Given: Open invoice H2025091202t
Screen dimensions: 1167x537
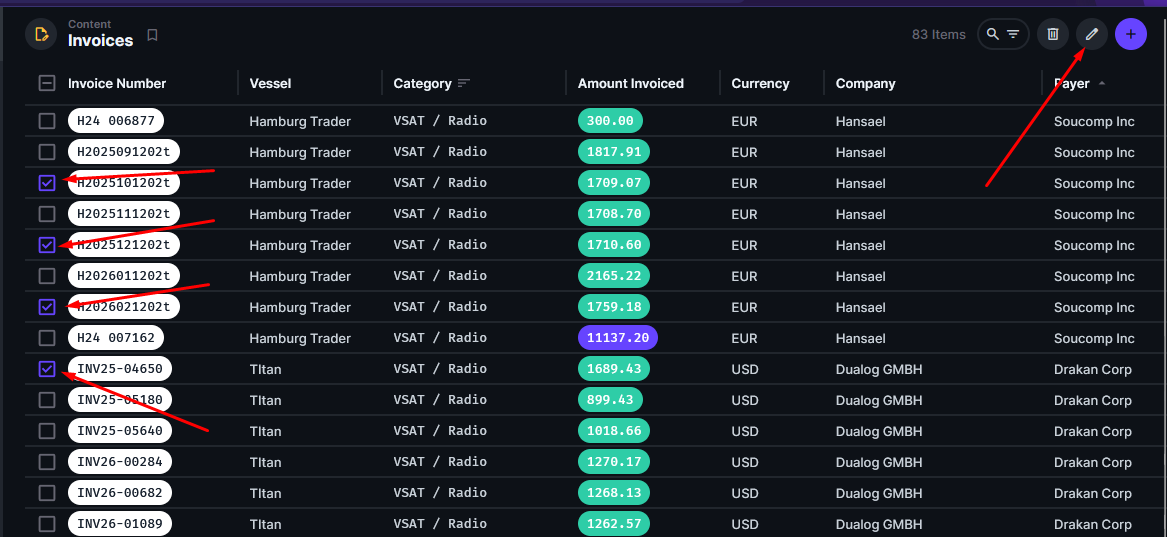Looking at the screenshot, I should point(124,152).
